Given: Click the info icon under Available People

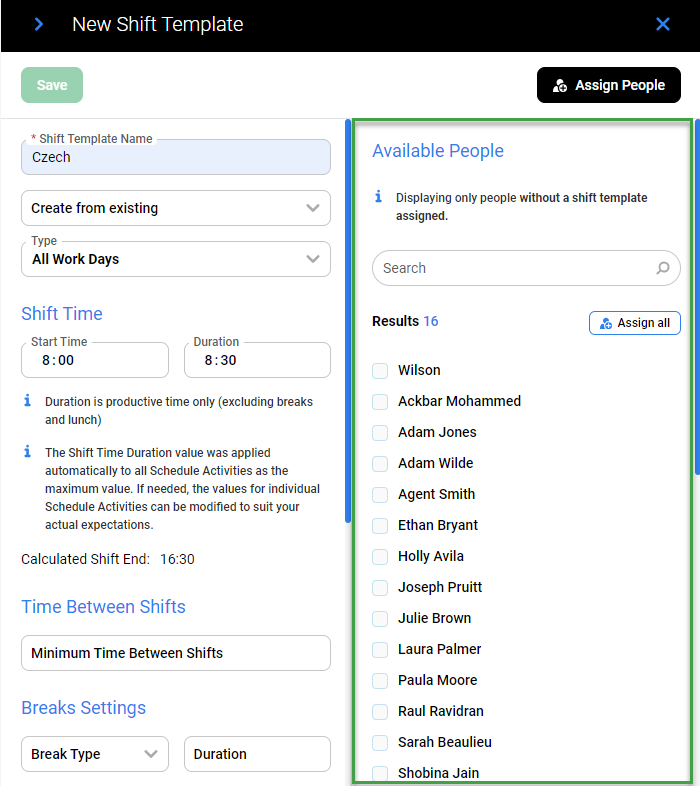Looking at the screenshot, I should point(378,197).
